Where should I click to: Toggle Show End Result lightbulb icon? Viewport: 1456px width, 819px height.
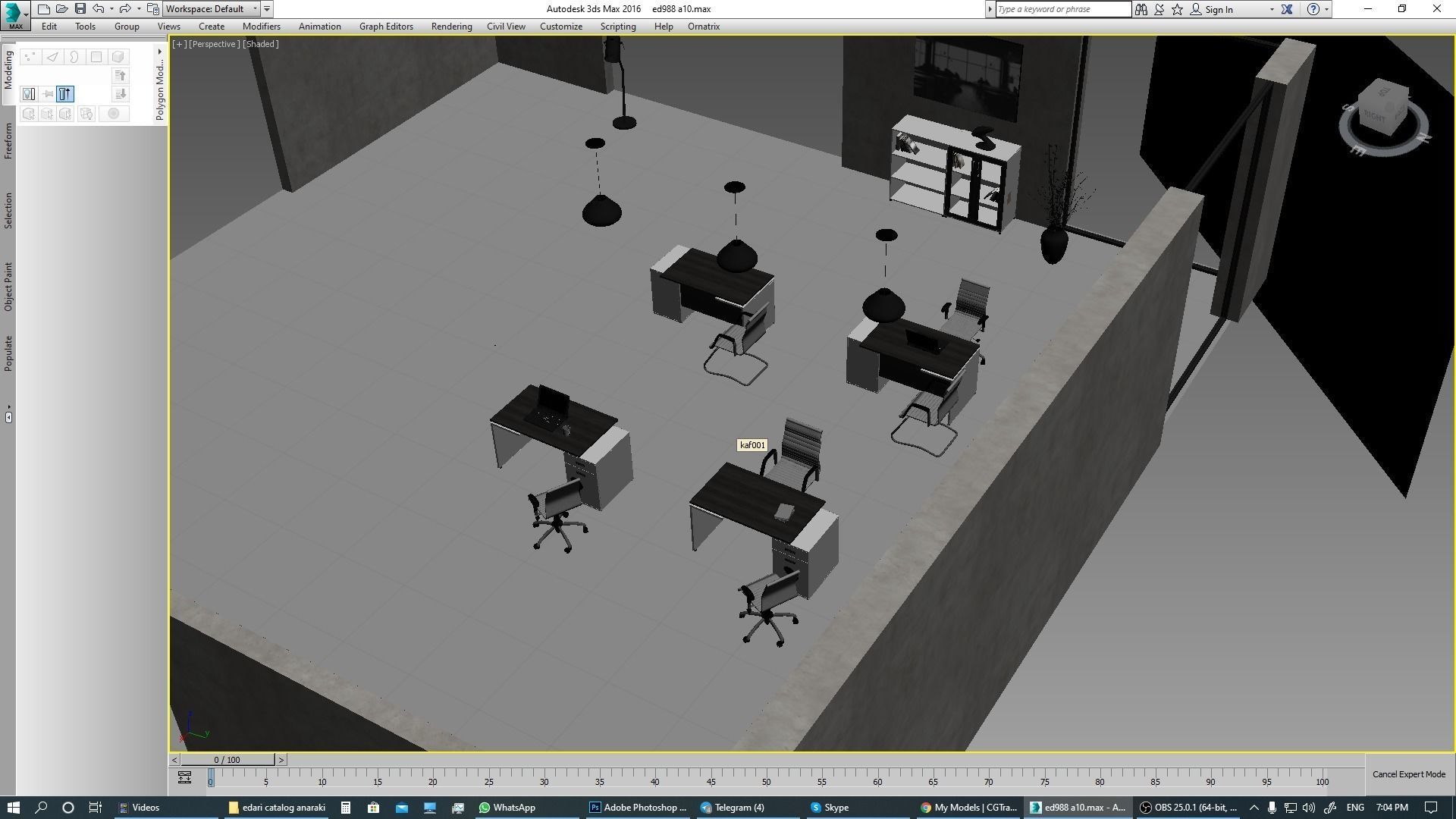point(29,94)
